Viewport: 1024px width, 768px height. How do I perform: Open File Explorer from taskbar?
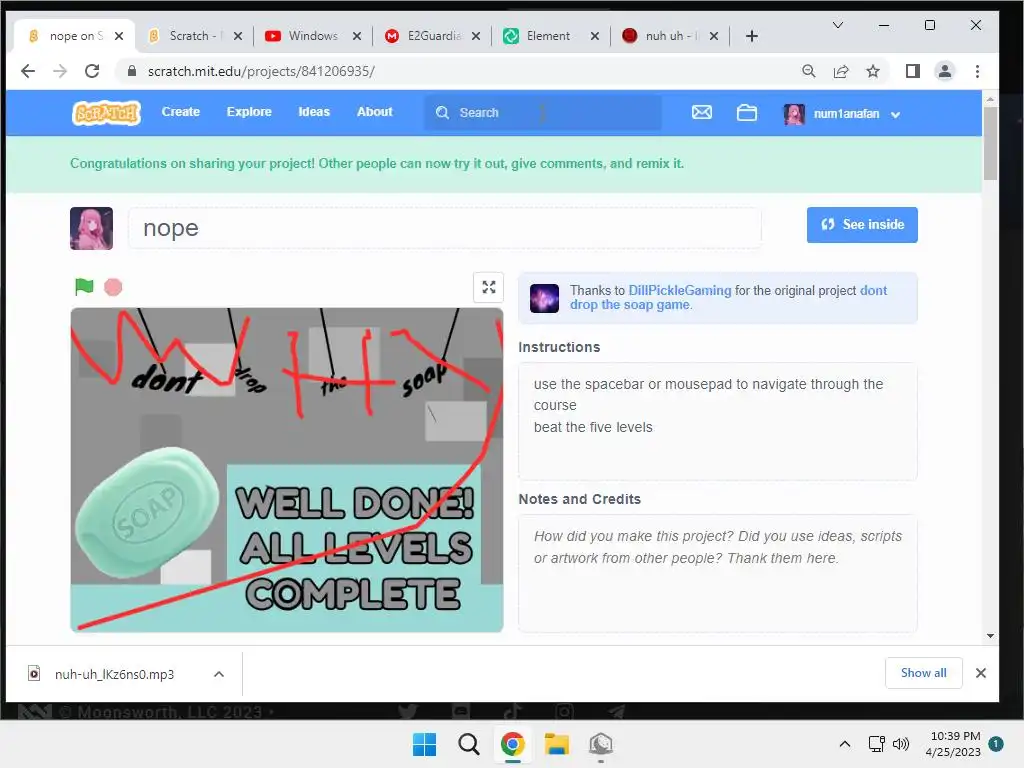[556, 744]
